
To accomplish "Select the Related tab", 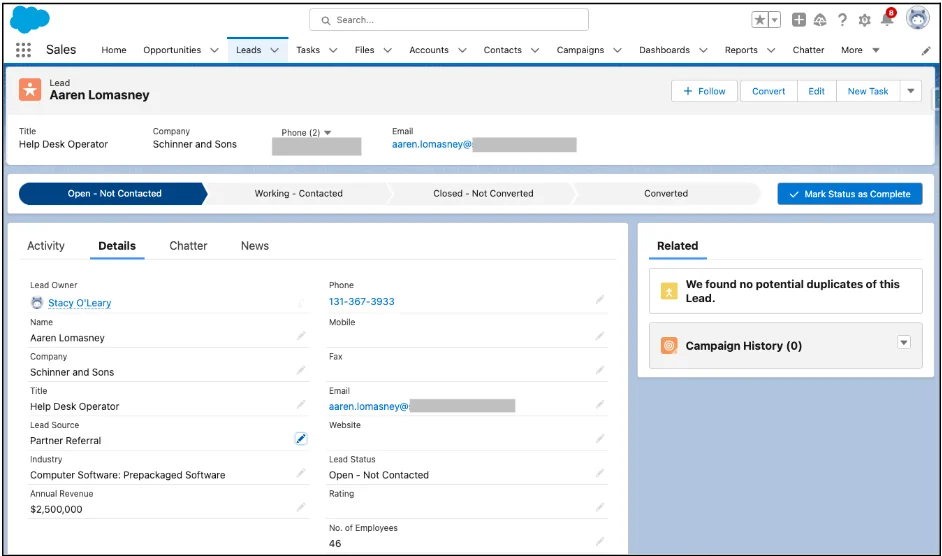I will tap(677, 246).
